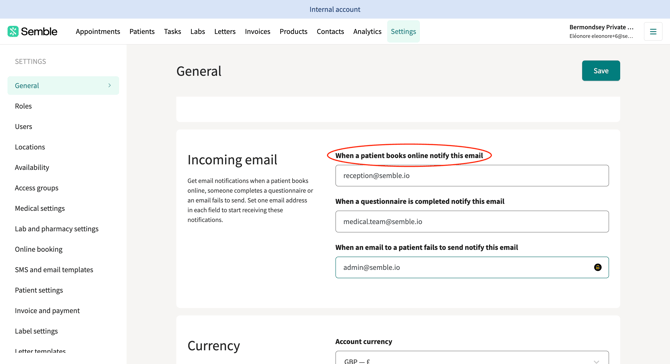
Task: Open the Invoices menu
Action: coord(257,32)
